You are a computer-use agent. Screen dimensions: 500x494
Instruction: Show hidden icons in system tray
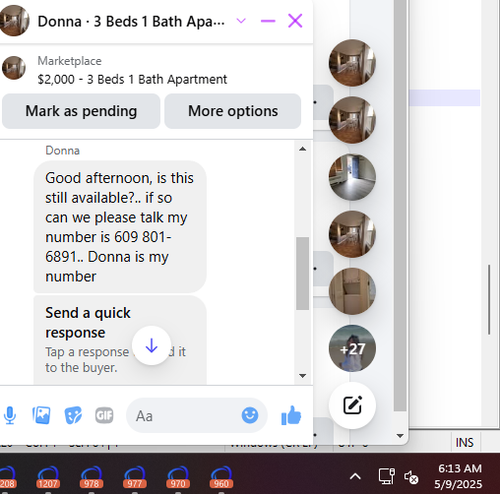(355, 477)
